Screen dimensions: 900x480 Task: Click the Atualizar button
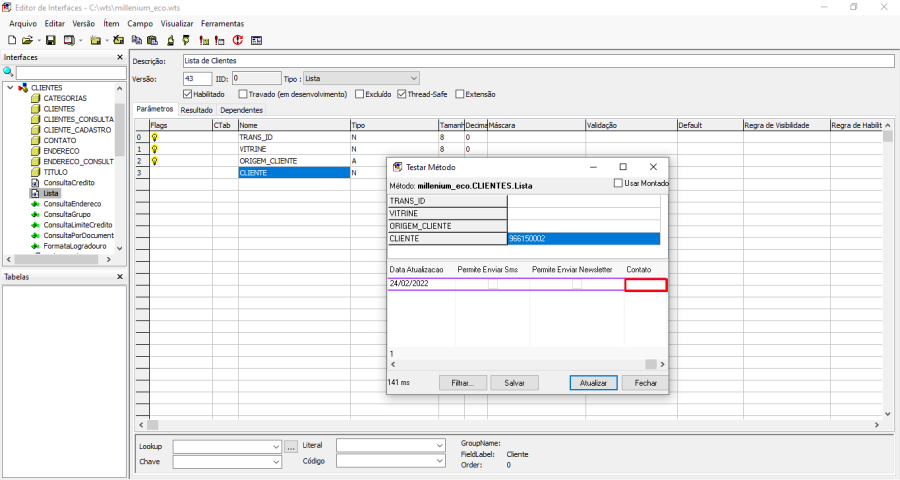pos(593,383)
